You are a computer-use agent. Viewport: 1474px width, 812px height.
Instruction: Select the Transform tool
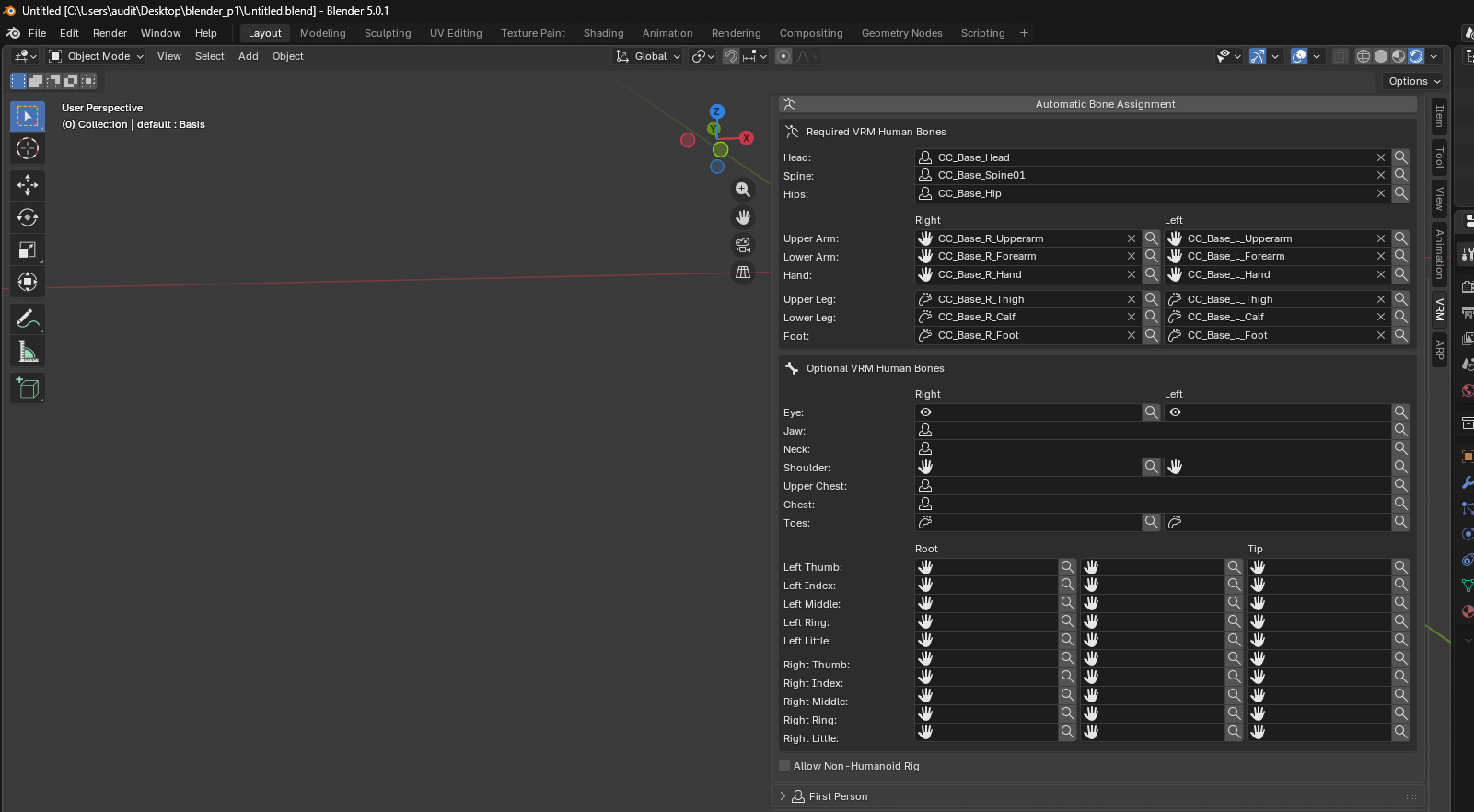click(28, 282)
